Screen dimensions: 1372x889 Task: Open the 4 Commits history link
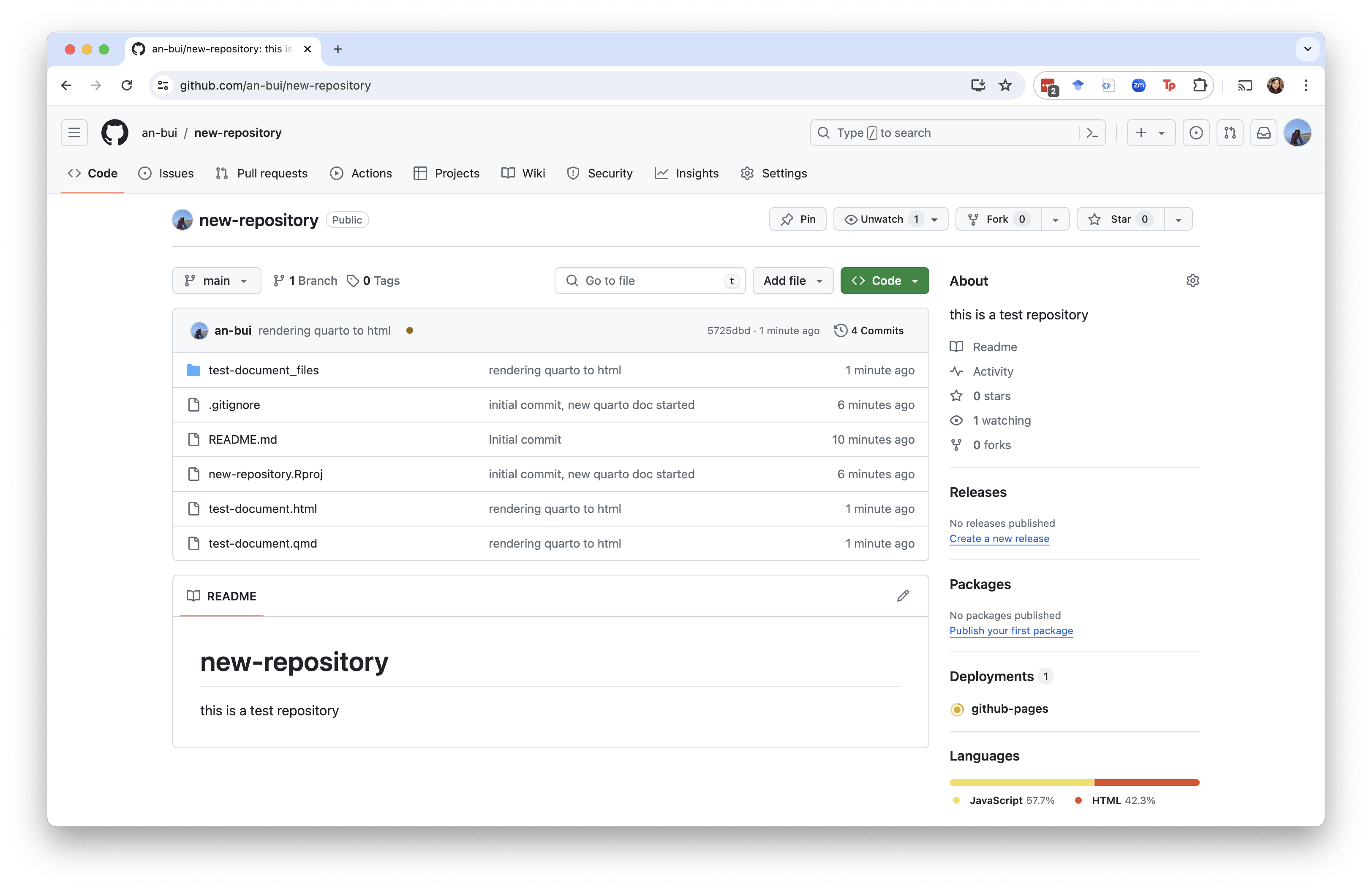(x=876, y=330)
